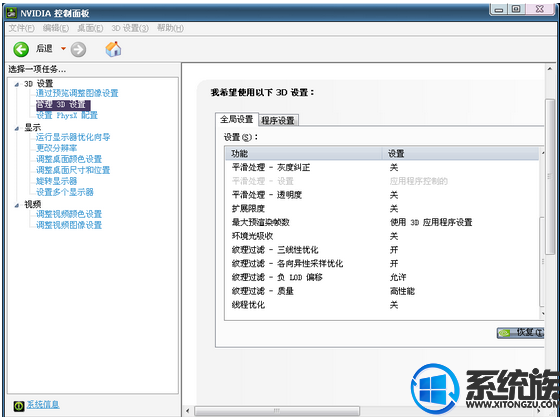Image resolution: width=560 pixels, height=417 pixels.
Task: Select the 纹理过滤 - 负 LOD 偏移 row
Action: [x=382, y=277]
